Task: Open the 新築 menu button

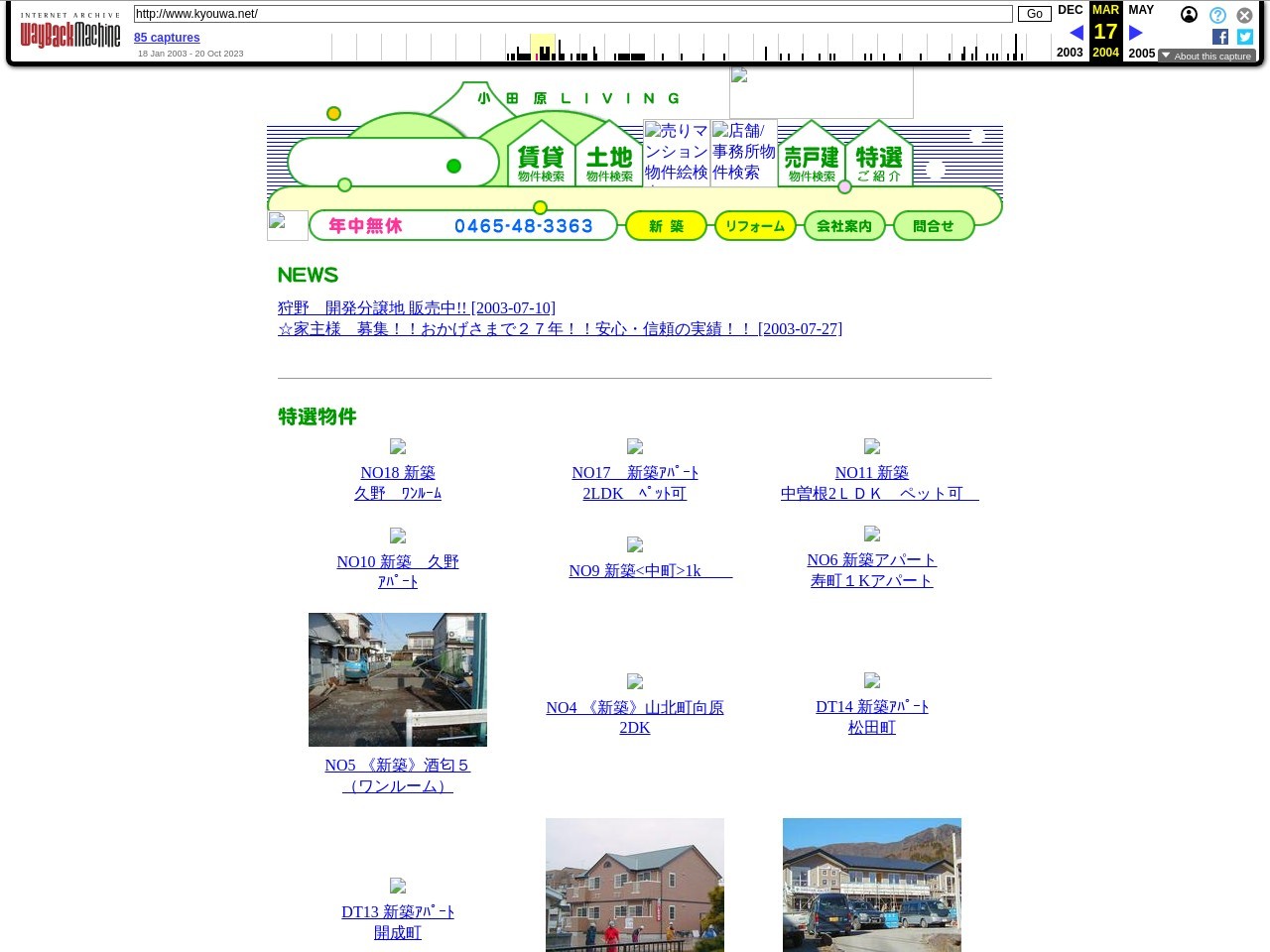Action: click(666, 226)
